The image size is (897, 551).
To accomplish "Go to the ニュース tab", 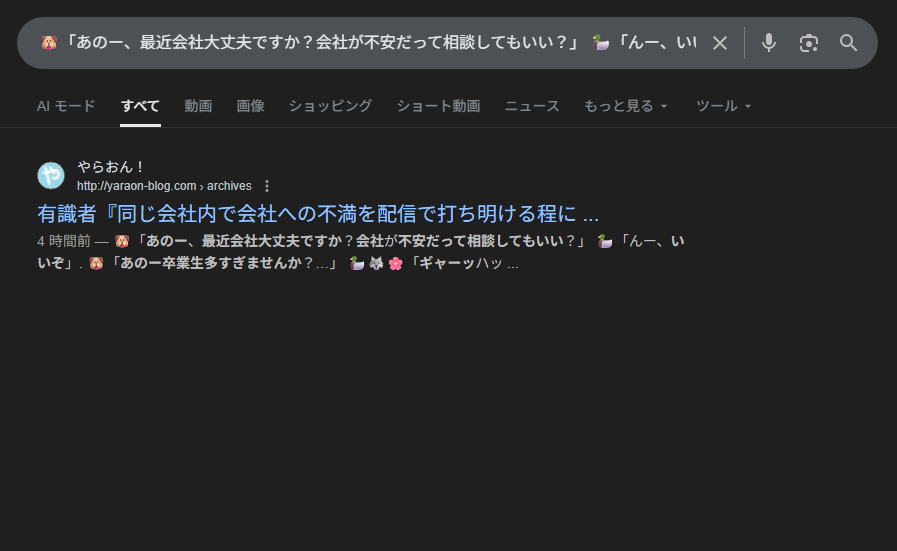I will click(x=531, y=106).
